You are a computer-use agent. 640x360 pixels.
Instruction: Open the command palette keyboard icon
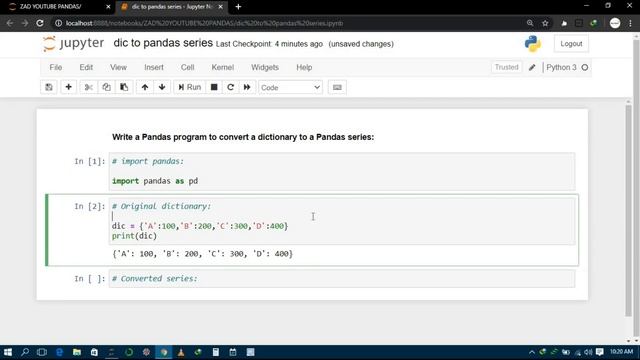click(337, 87)
